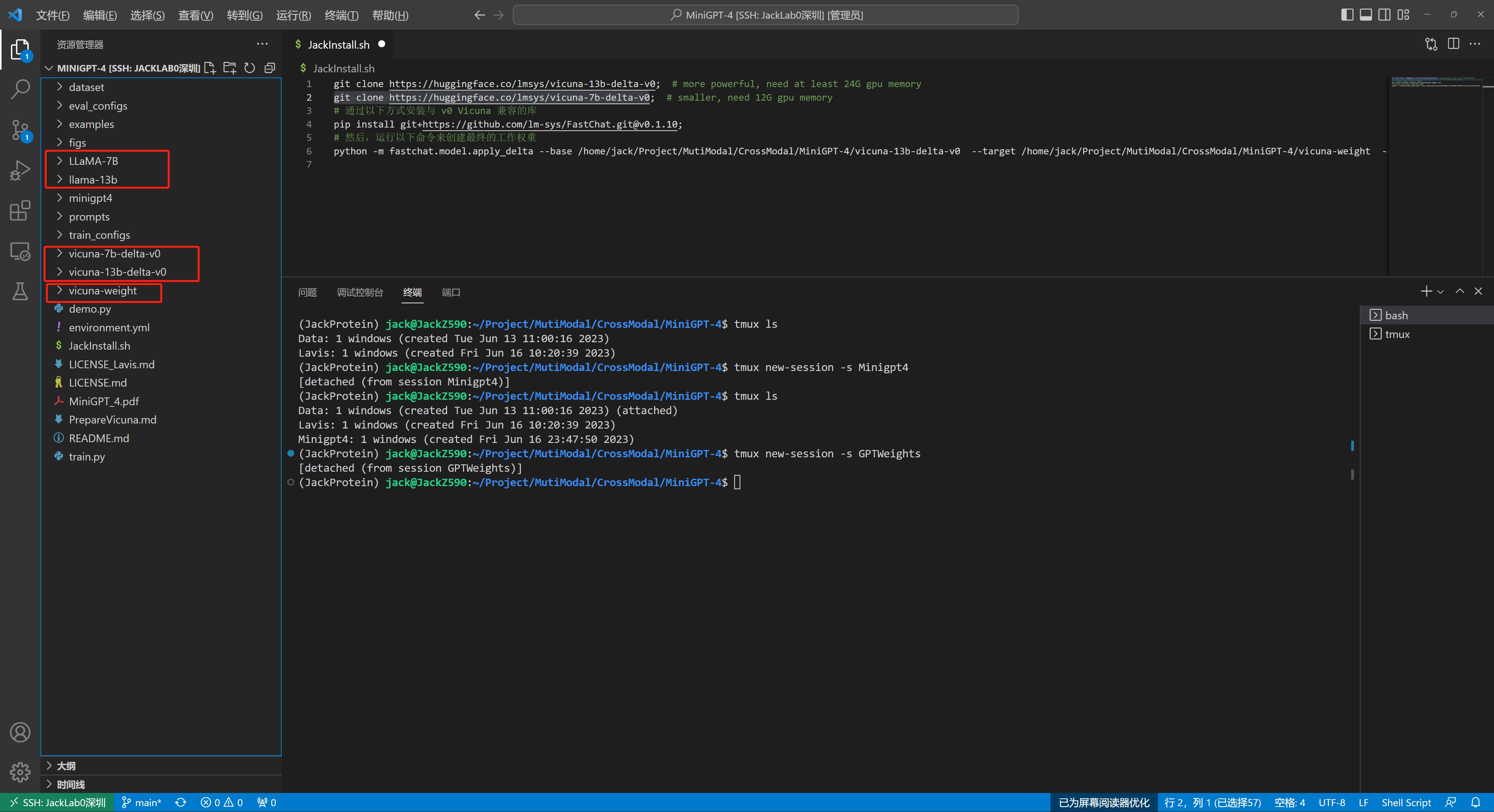Click the split editor right icon
The width and height of the screenshot is (1494, 812).
pyautogui.click(x=1454, y=44)
